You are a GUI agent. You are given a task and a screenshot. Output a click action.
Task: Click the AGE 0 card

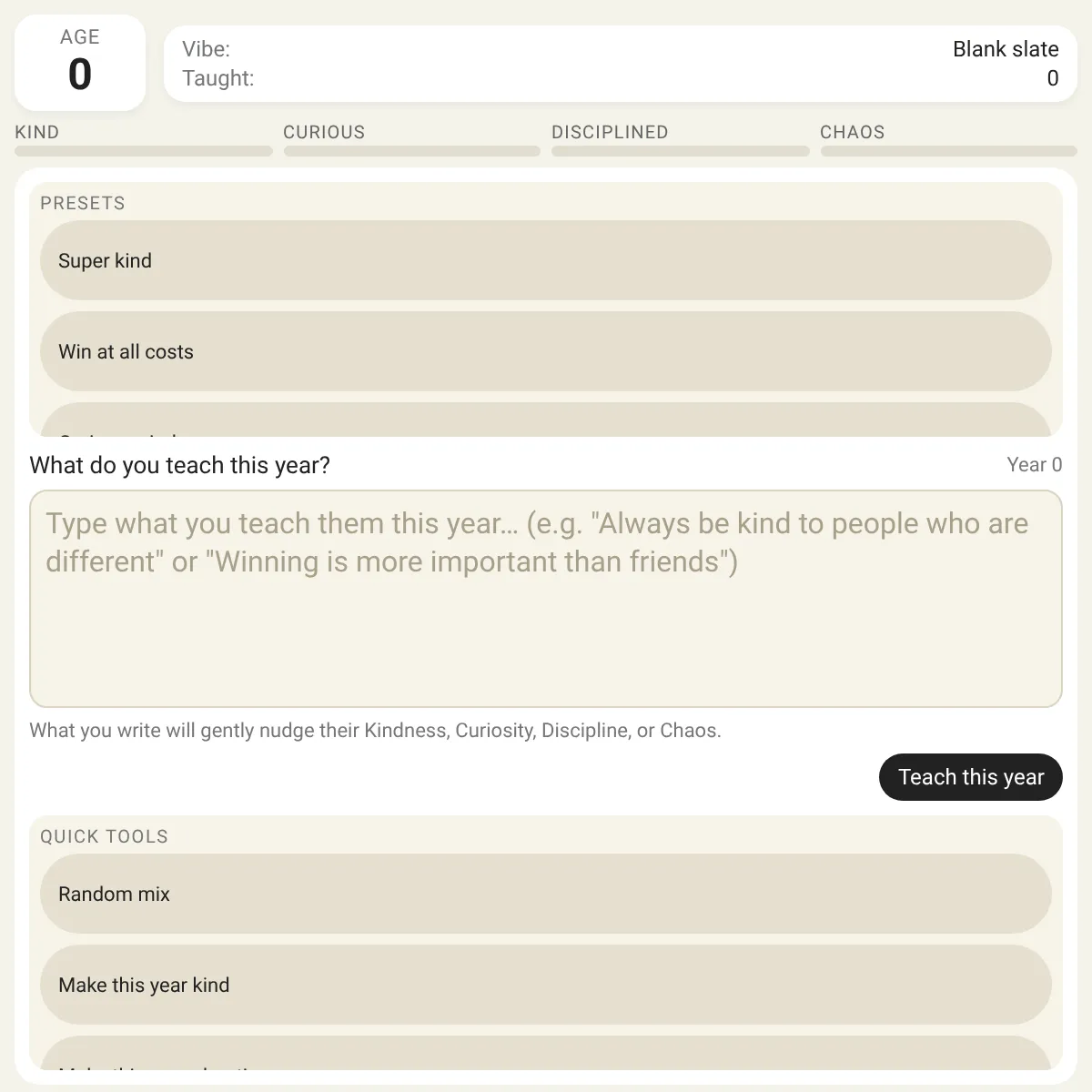[80, 63]
